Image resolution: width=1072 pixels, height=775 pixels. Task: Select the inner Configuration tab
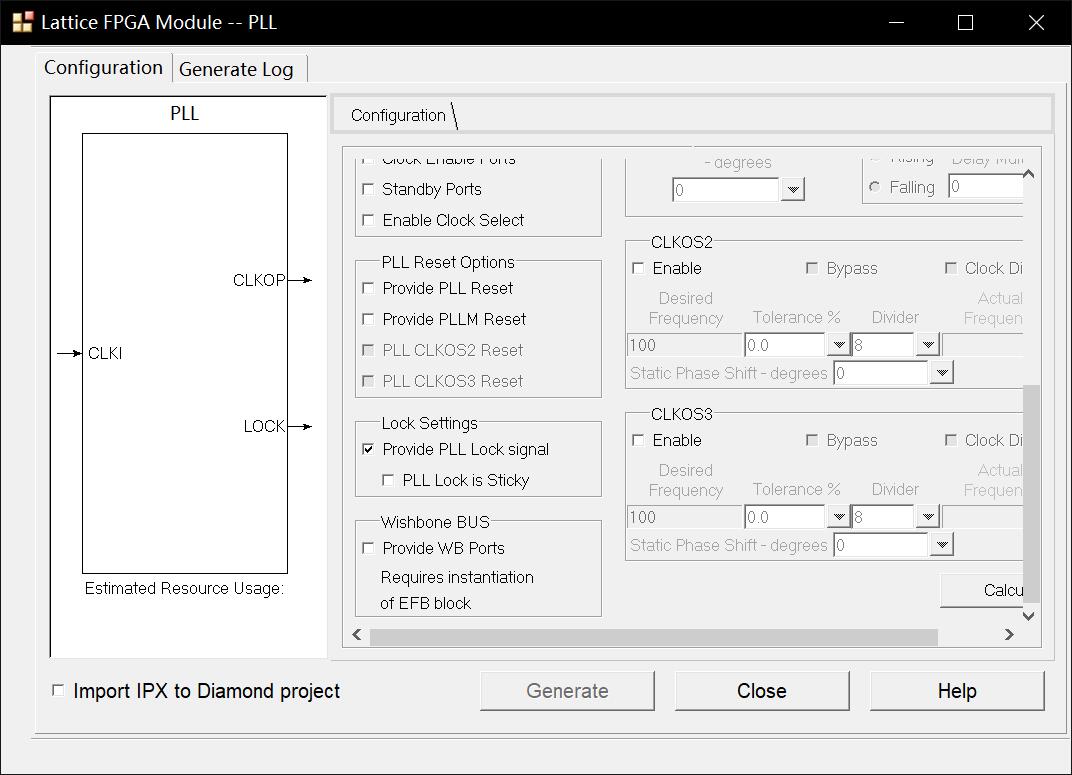(x=398, y=115)
